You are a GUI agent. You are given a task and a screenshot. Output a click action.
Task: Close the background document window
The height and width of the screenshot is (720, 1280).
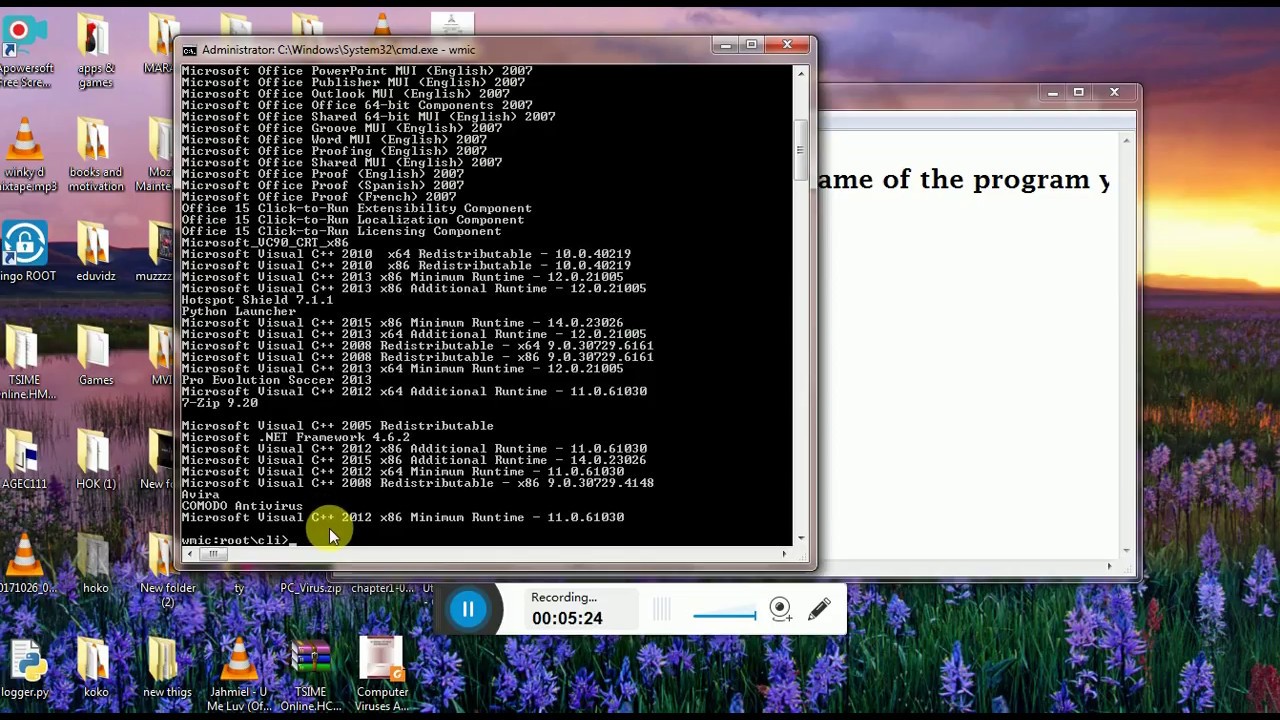tap(1114, 93)
